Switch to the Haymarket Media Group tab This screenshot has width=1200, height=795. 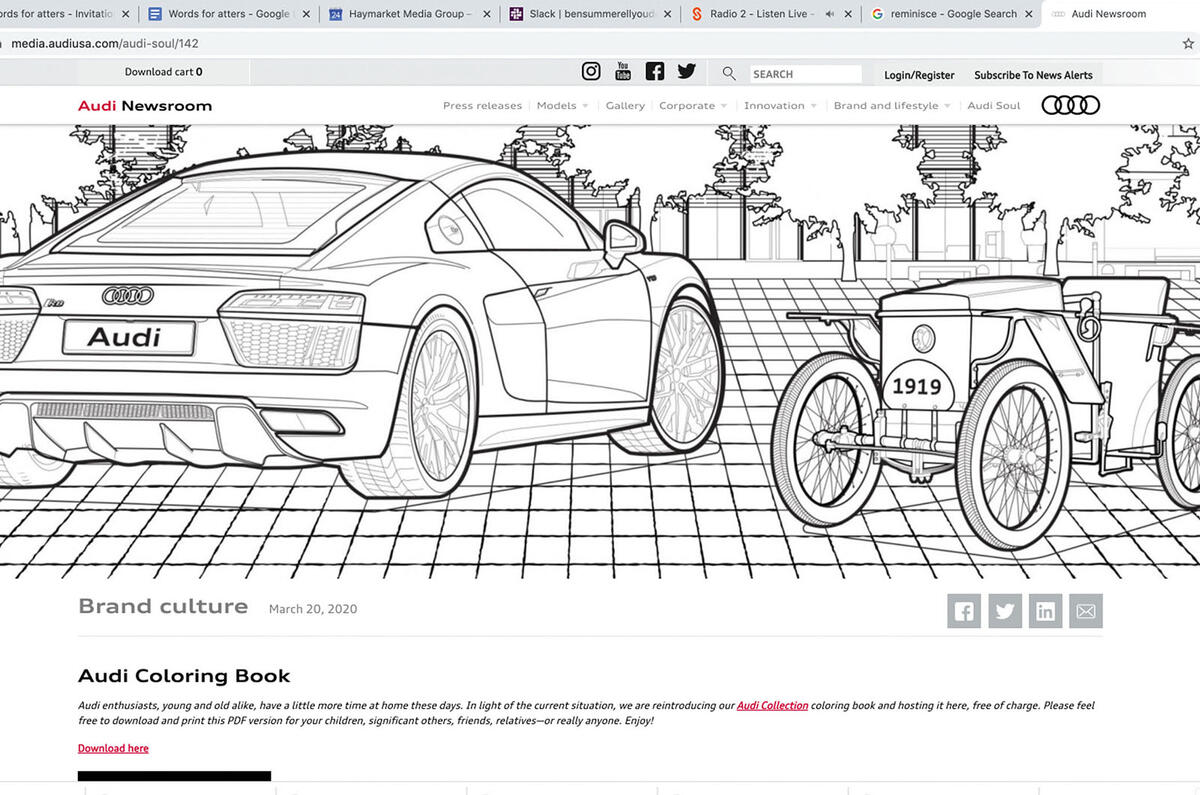coord(410,14)
